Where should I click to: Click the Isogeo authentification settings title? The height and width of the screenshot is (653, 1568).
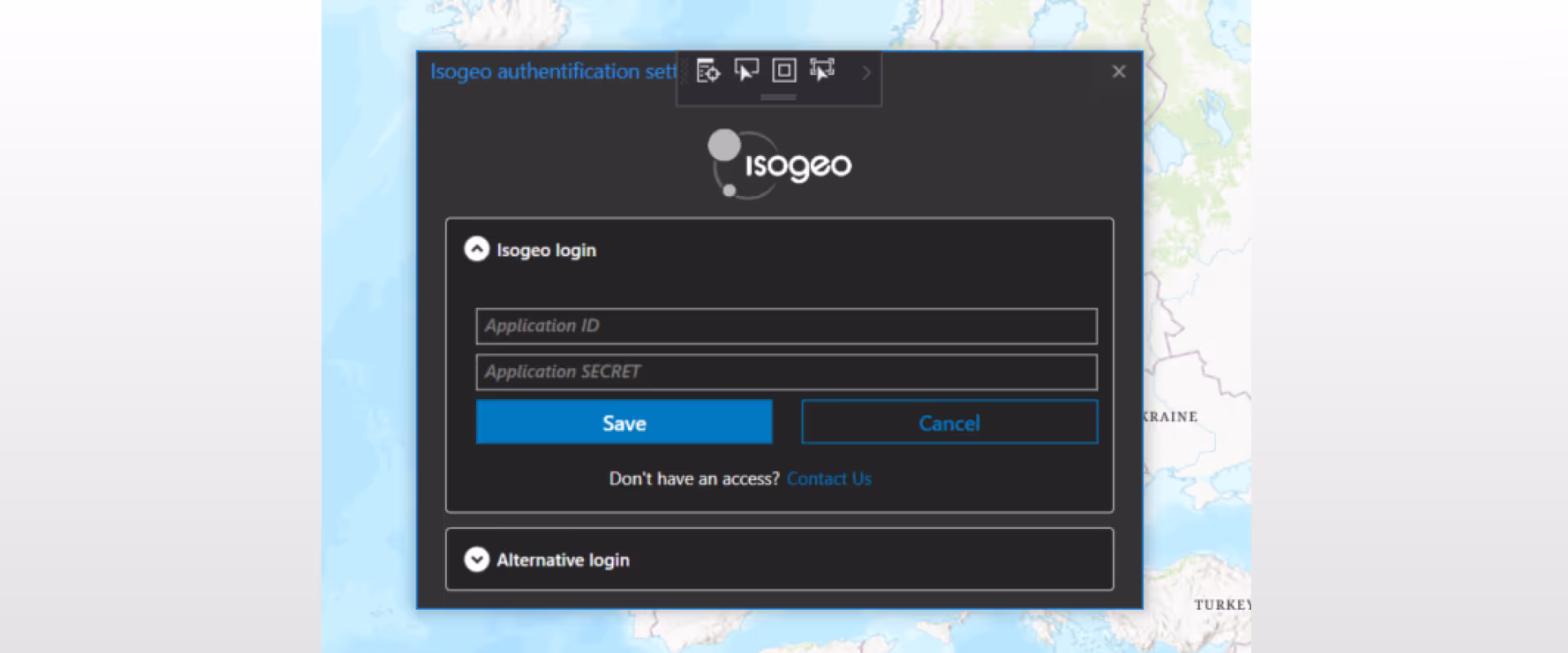(x=553, y=72)
